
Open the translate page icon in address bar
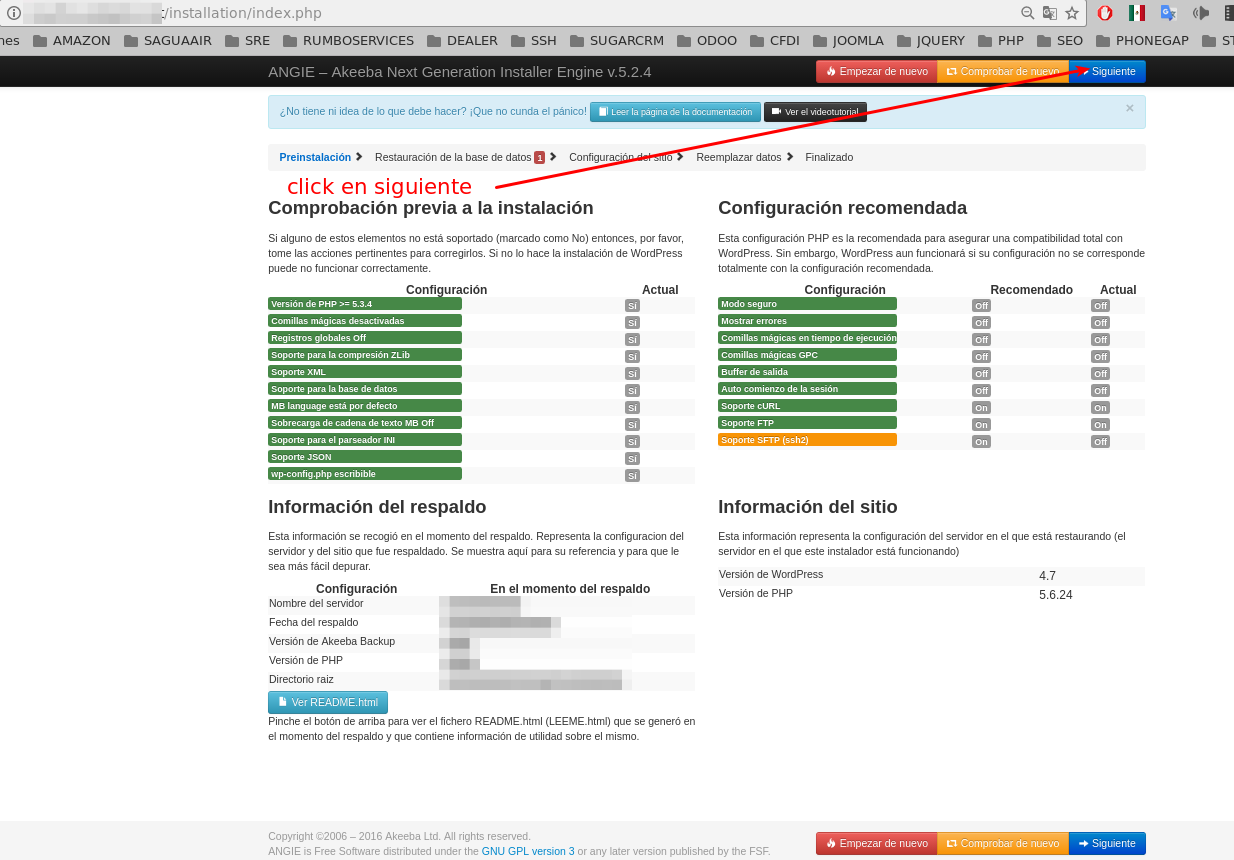(x=1050, y=13)
